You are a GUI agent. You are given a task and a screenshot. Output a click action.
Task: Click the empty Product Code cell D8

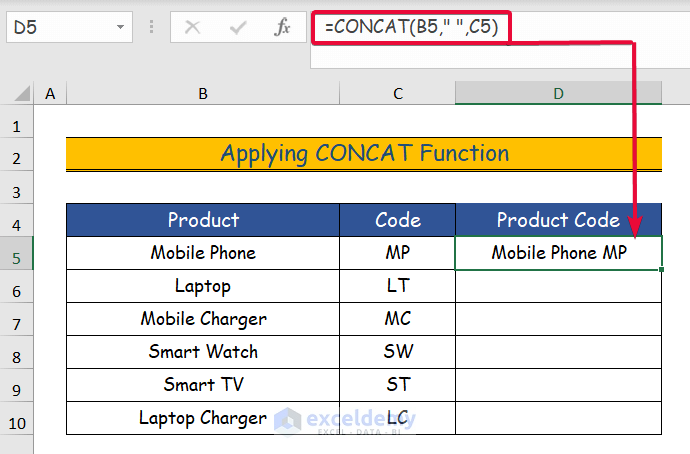558,352
